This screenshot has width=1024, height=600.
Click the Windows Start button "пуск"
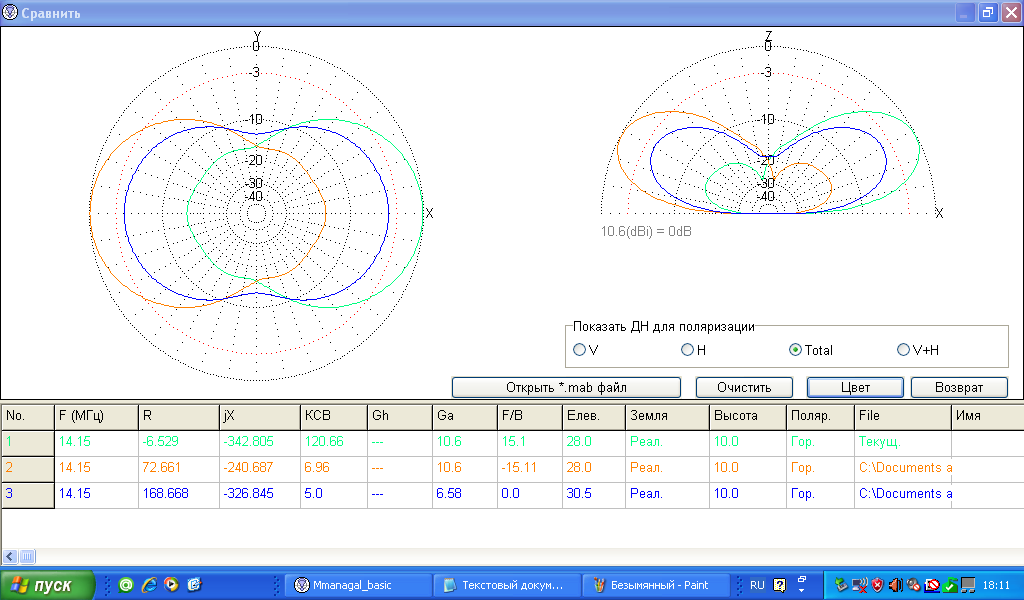click(x=48, y=585)
